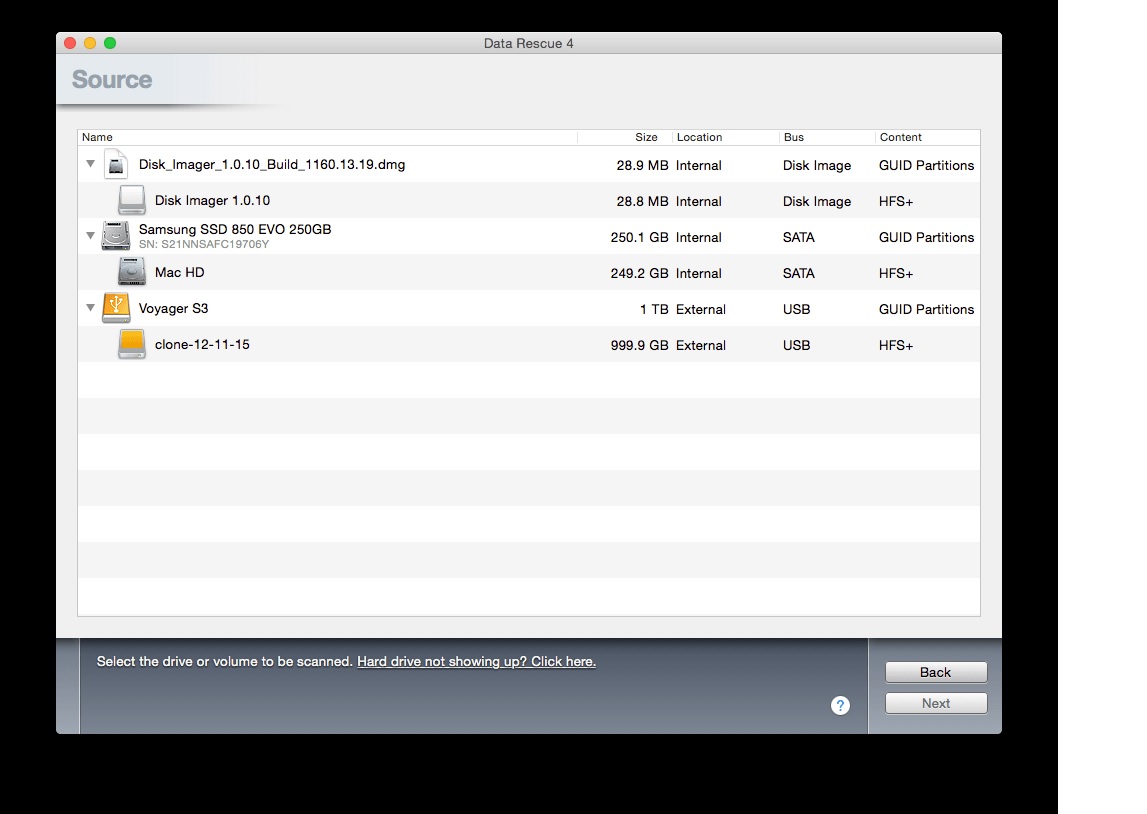The height and width of the screenshot is (814, 1147).
Task: Select the Mac HD volume name
Action: coord(179,272)
